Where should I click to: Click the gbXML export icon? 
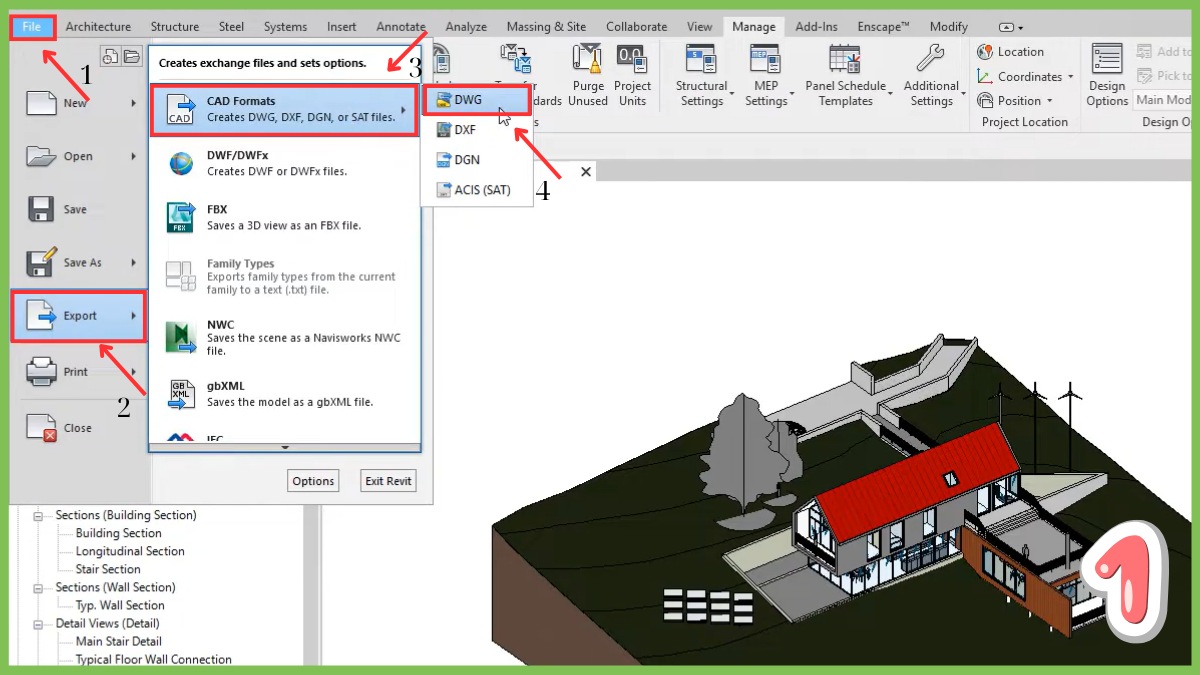pyautogui.click(x=181, y=393)
